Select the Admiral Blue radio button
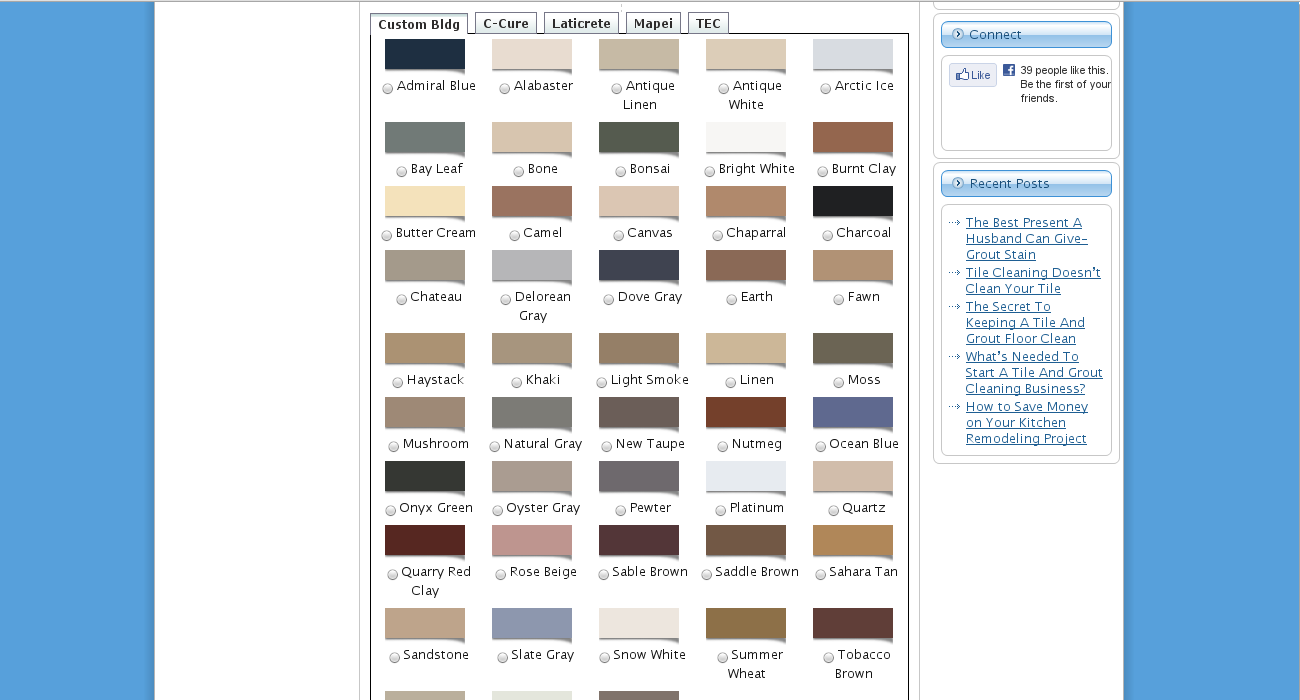Image resolution: width=1300 pixels, height=700 pixels. pyautogui.click(x=388, y=88)
